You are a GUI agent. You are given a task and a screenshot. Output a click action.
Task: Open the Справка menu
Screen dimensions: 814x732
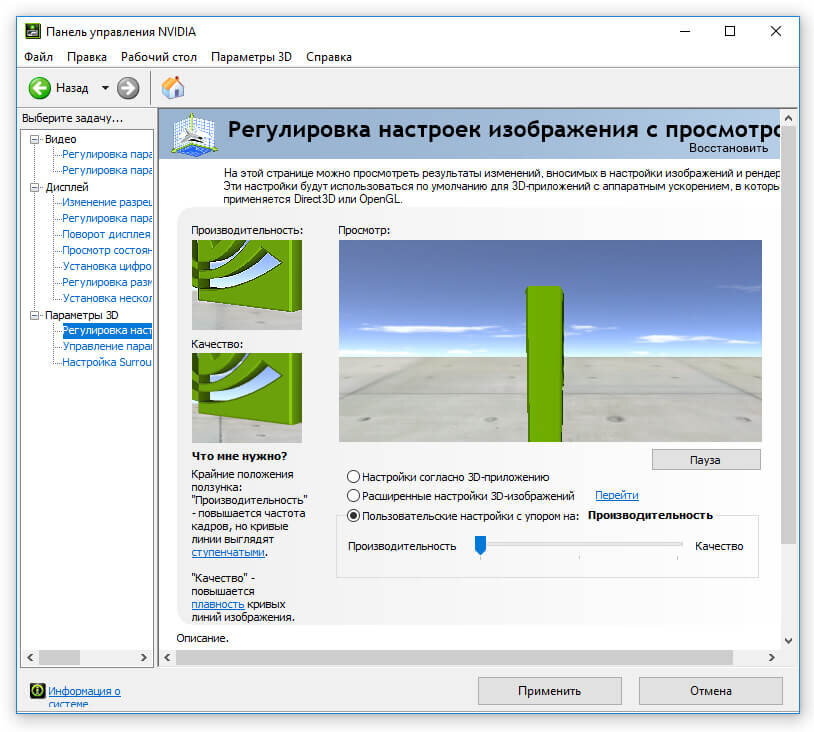pyautogui.click(x=329, y=57)
